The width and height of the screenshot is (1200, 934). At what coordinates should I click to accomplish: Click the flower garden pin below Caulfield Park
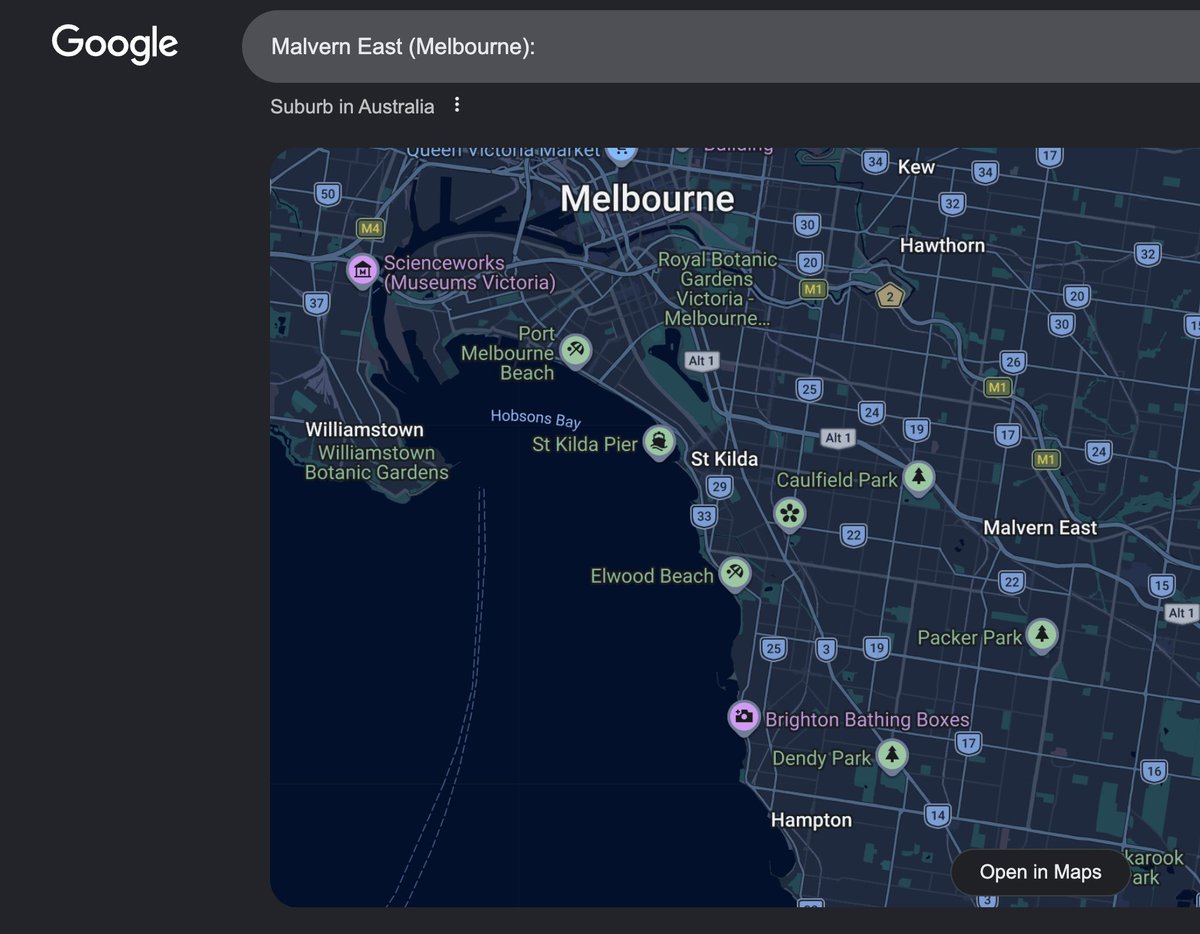click(789, 515)
